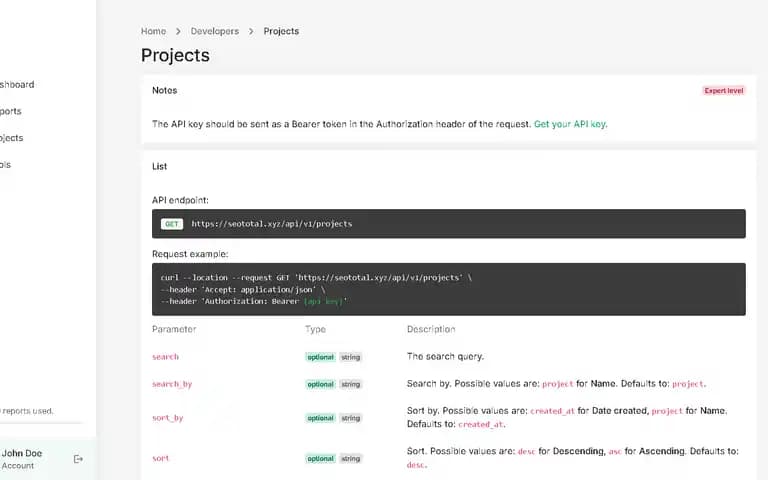Click the 'sort' parameter name
This screenshot has width=768, height=480.
(161, 458)
